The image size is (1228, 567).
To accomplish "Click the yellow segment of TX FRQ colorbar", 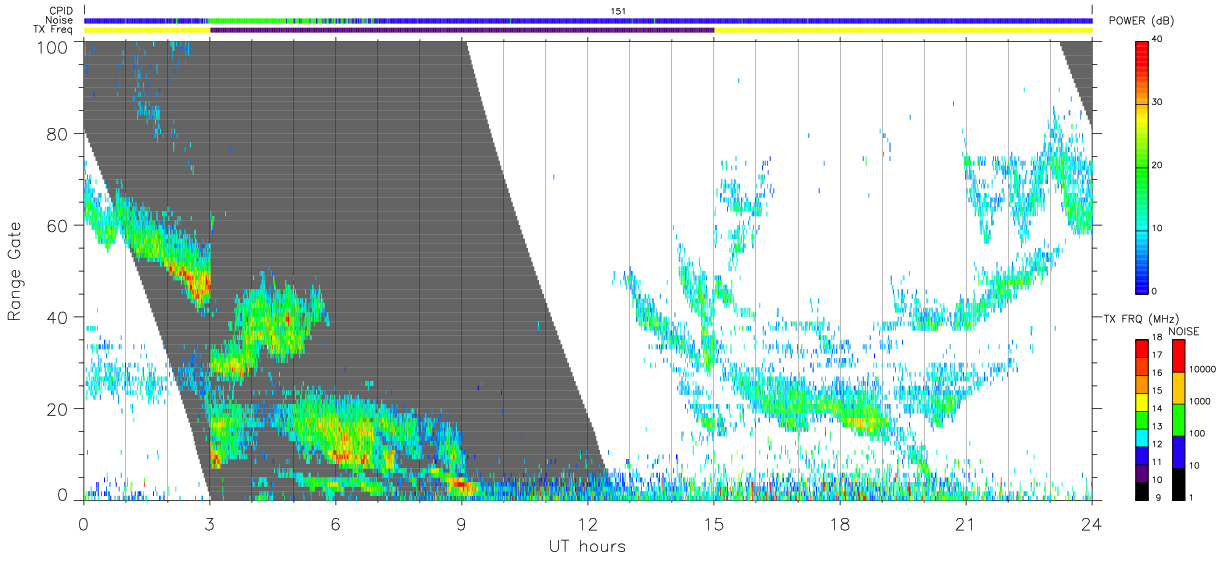I will pos(1141,402).
